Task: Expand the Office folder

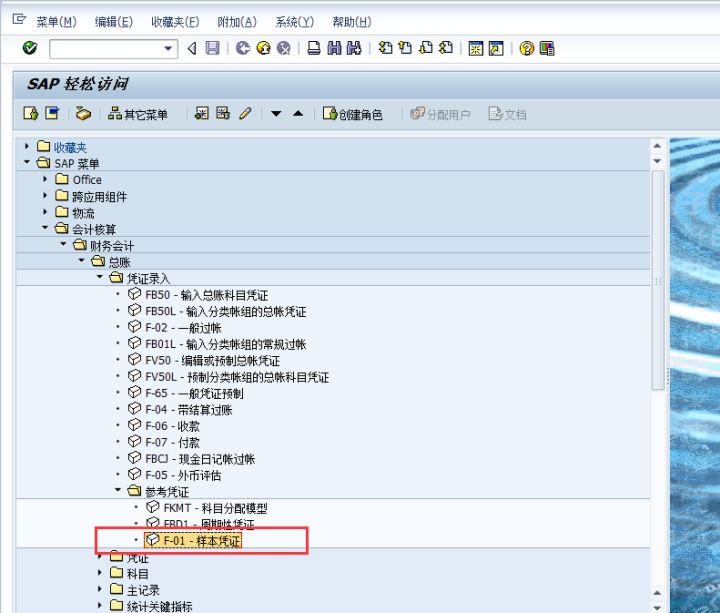Action: click(45, 179)
